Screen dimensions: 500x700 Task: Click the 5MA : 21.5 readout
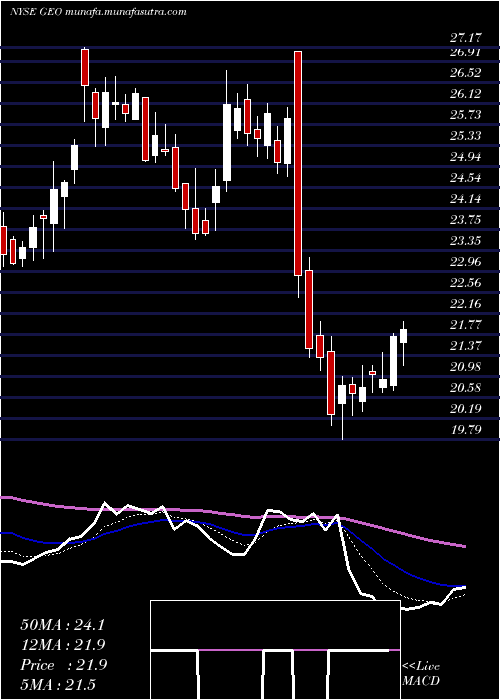pyautogui.click(x=58, y=685)
